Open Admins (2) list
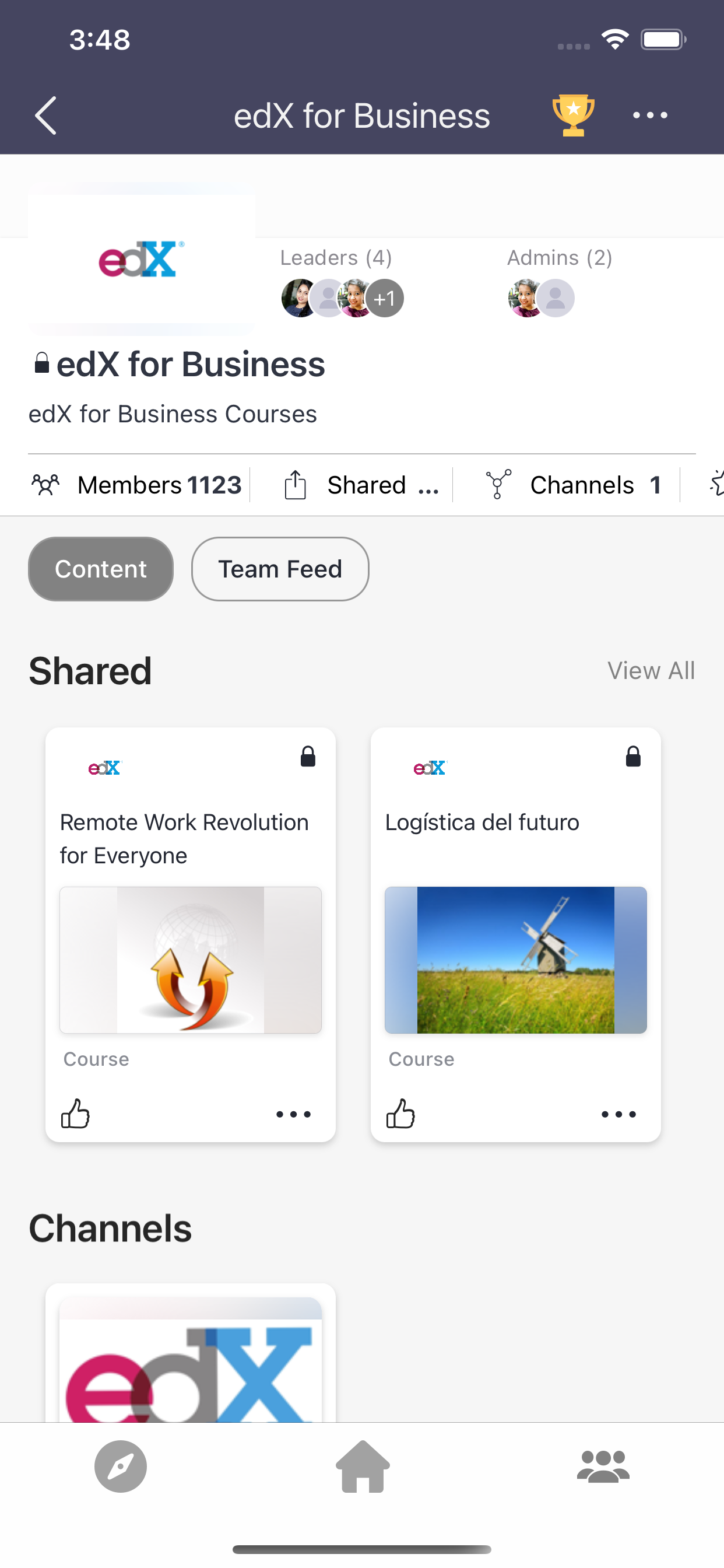The height and width of the screenshot is (1568, 724). [560, 257]
